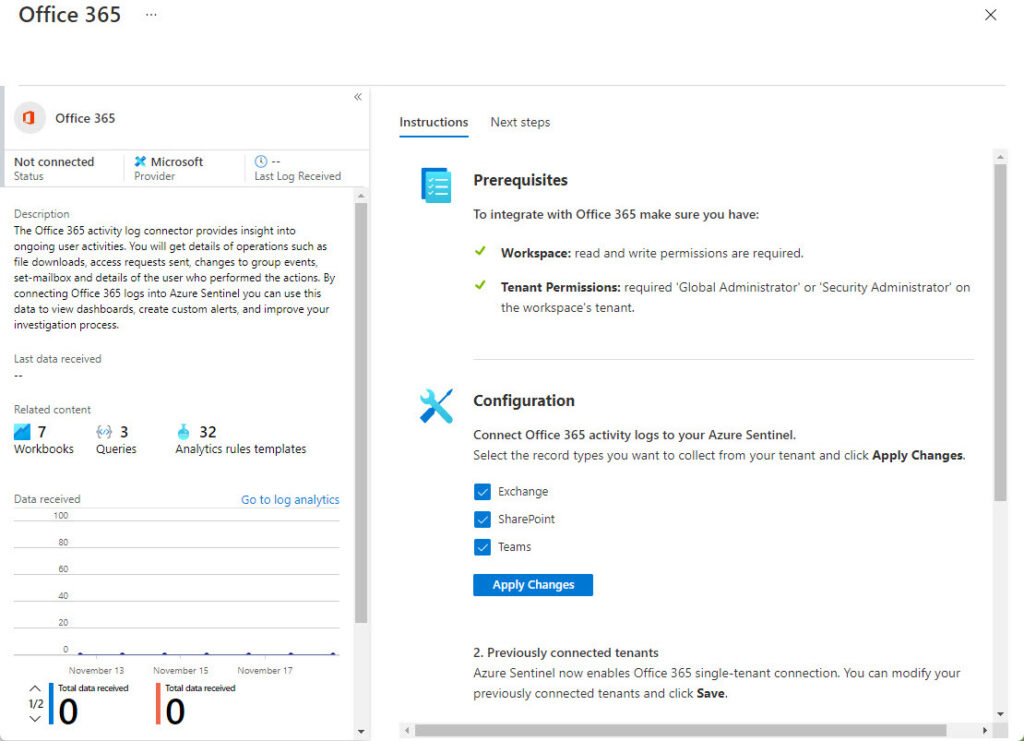Click the Microsoft provider icon
1024x741 pixels.
click(140, 161)
